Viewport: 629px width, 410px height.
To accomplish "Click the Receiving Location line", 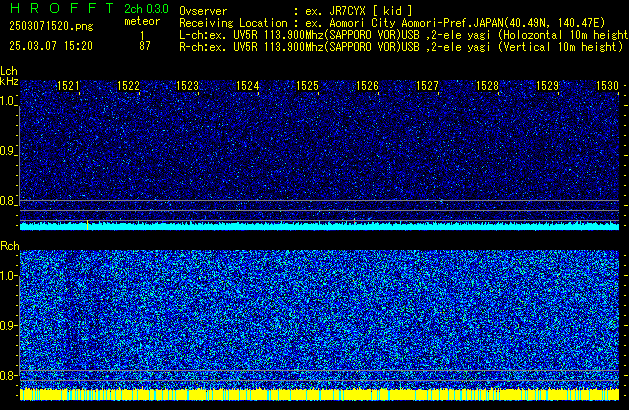I will point(392,23).
